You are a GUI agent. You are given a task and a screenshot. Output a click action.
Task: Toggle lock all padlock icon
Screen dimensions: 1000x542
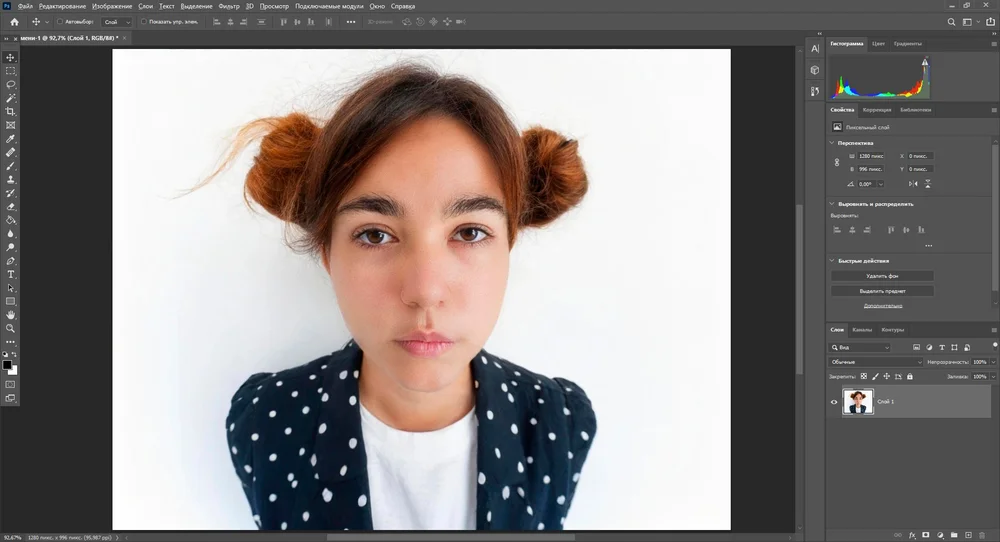point(910,376)
